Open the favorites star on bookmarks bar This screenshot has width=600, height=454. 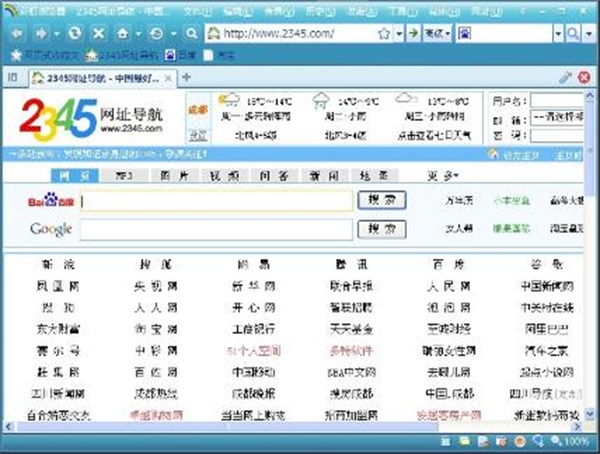tap(16, 56)
